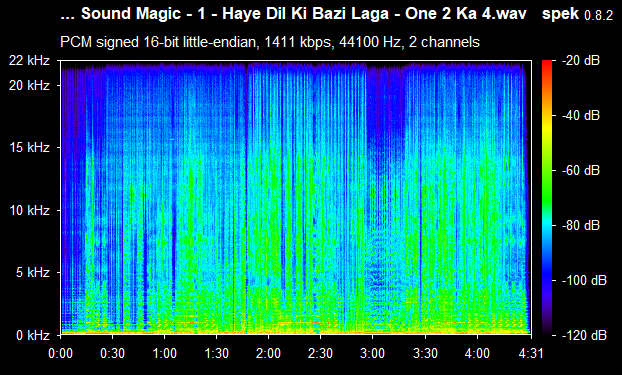Click the 10 kHz frequency label
Image resolution: width=622 pixels, height=375 pixels.
(30, 210)
